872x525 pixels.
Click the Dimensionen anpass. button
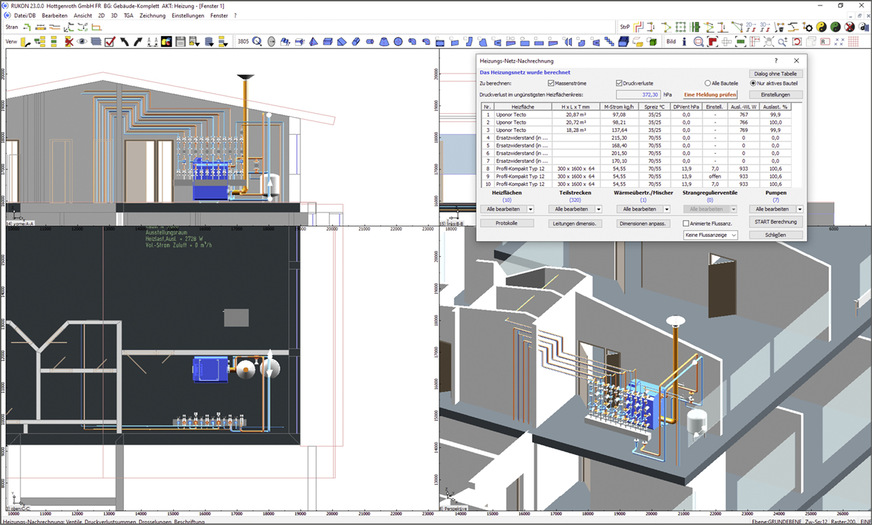(x=642, y=223)
